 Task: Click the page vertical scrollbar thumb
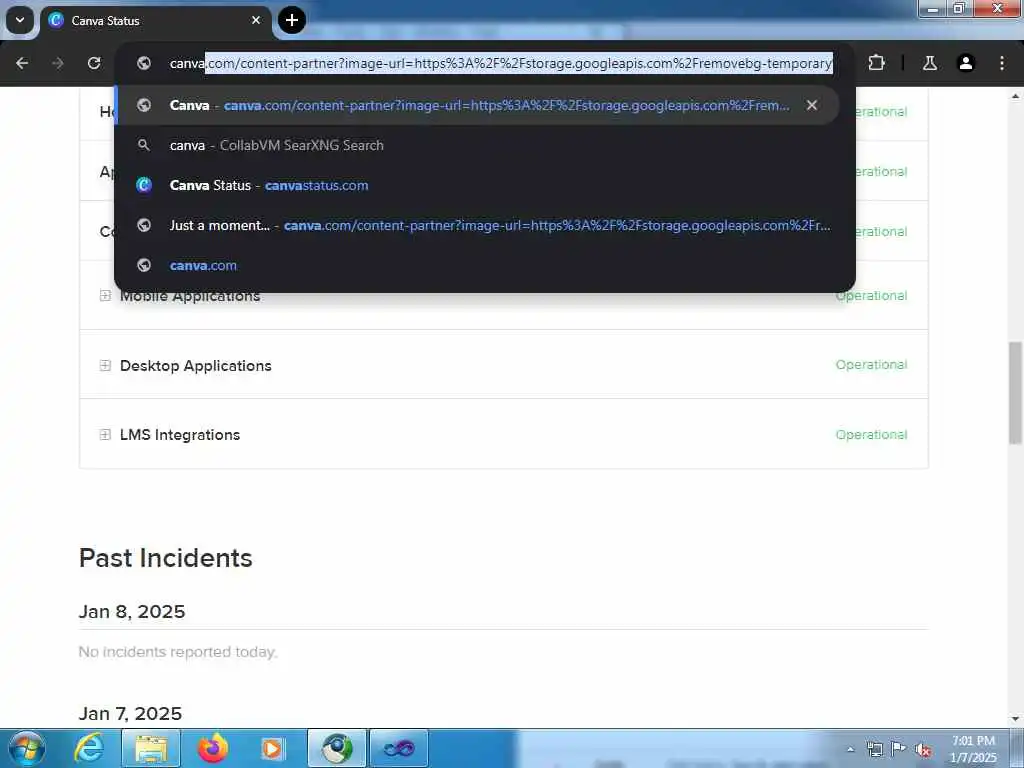pos(1016,393)
